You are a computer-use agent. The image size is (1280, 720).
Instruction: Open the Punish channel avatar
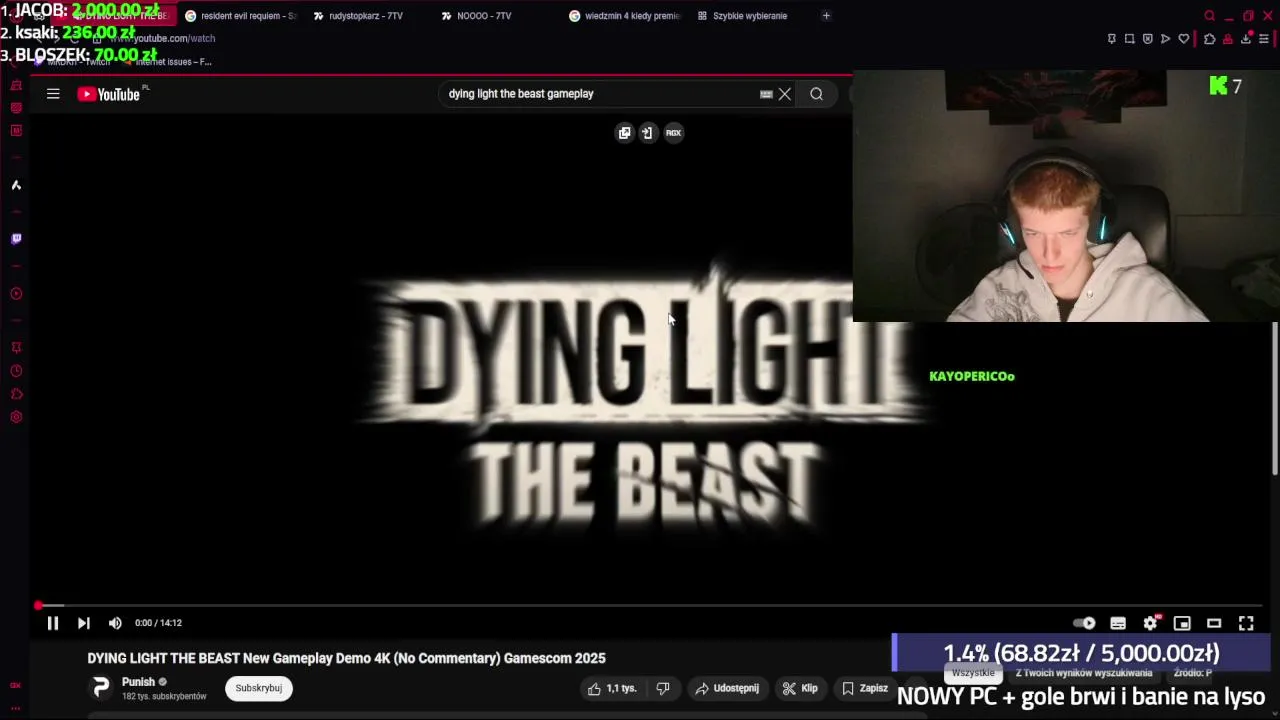(101, 688)
